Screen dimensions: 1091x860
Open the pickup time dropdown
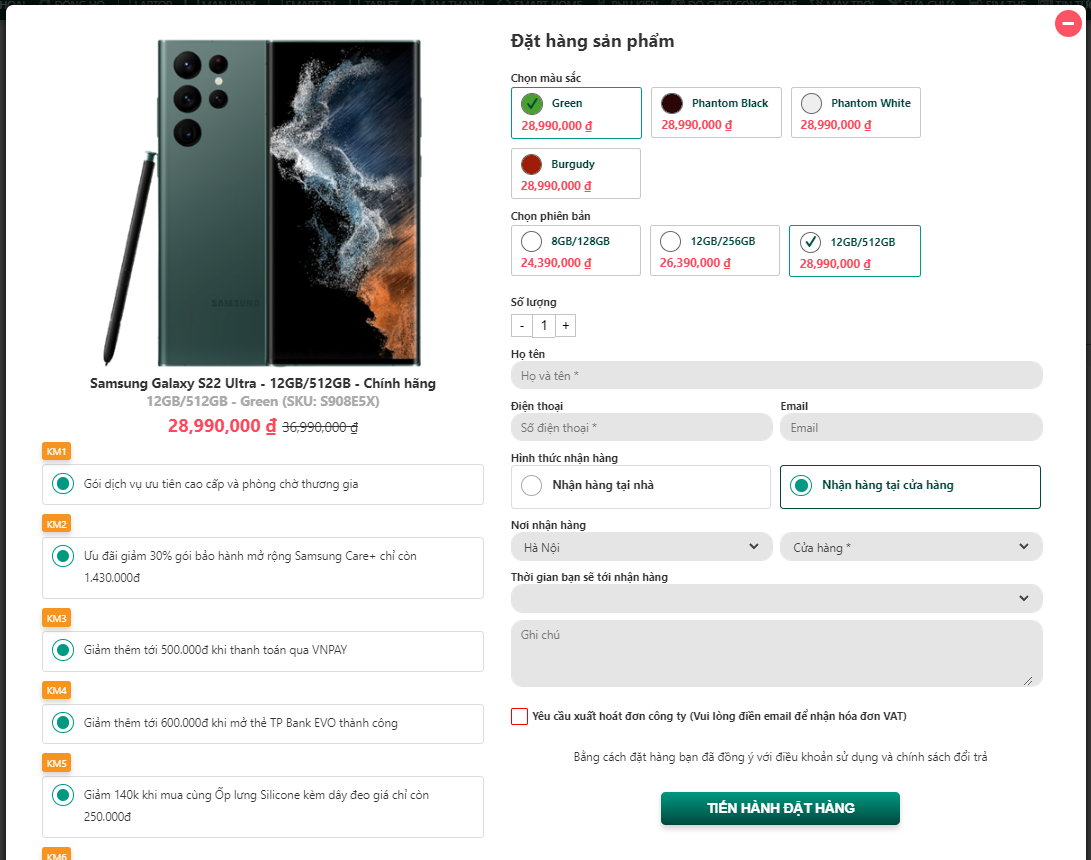776,598
